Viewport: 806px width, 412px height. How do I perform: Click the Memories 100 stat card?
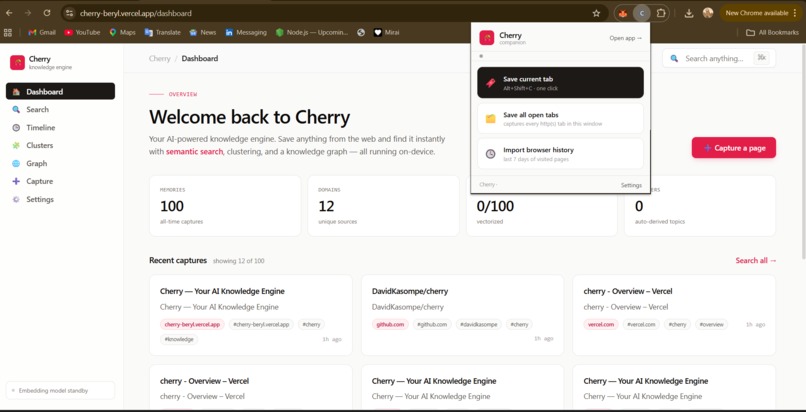(x=225, y=206)
